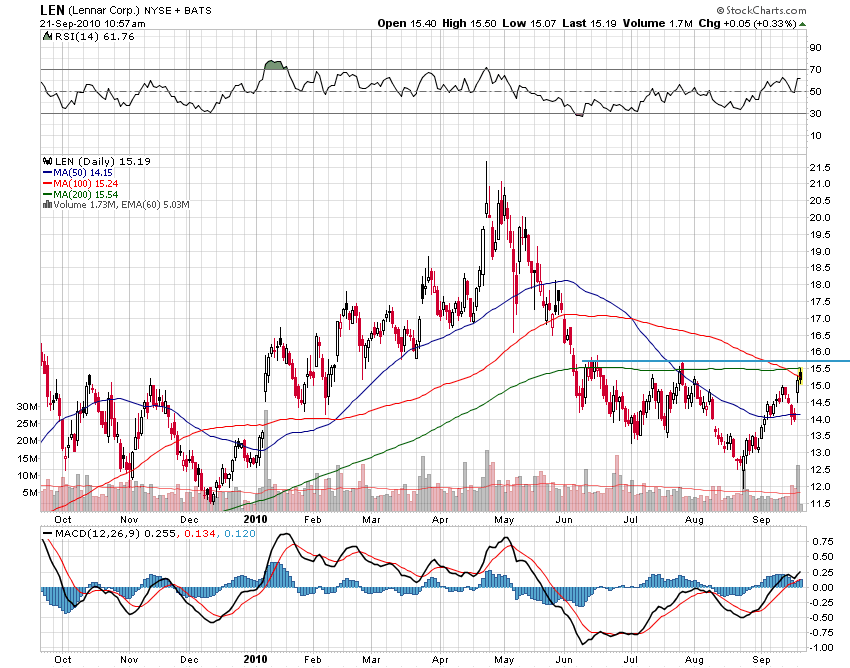
Task: Click the red 0.134 MACD signal value
Action: point(198,534)
